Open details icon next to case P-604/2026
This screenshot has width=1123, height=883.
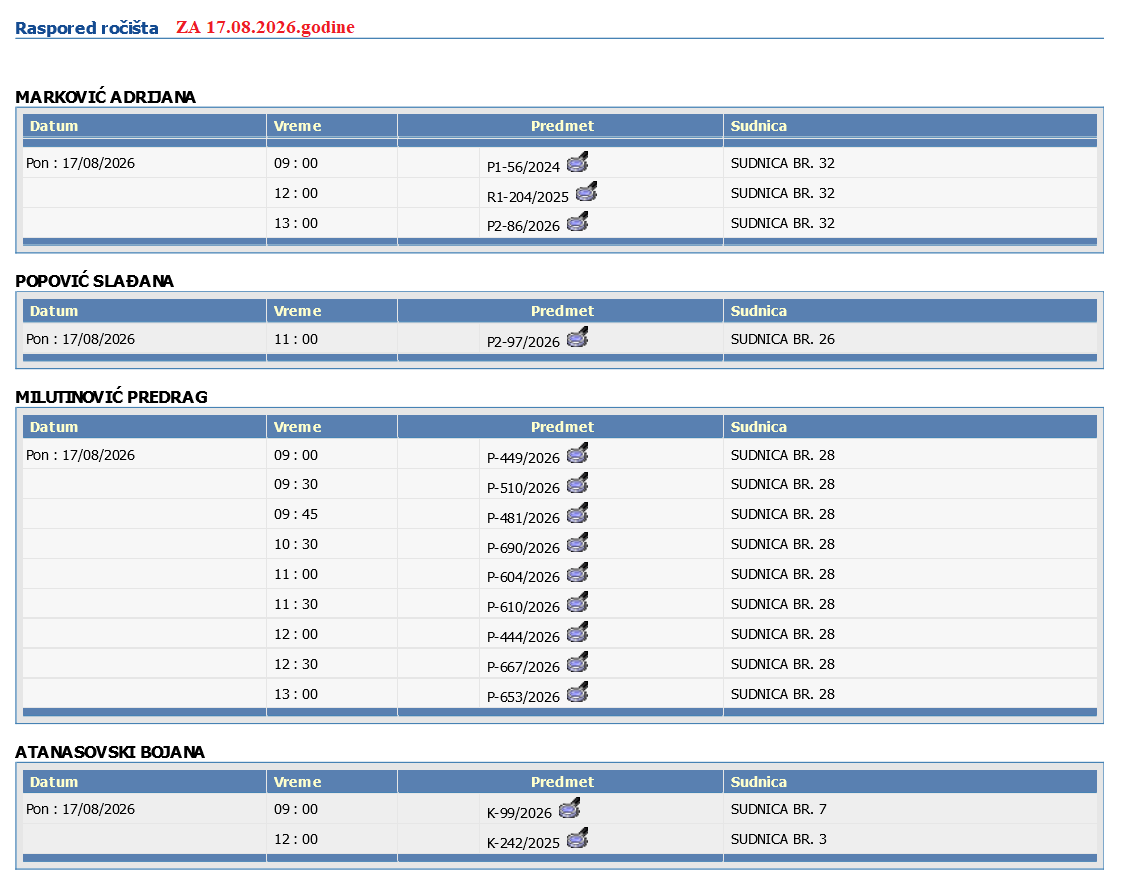coord(577,573)
